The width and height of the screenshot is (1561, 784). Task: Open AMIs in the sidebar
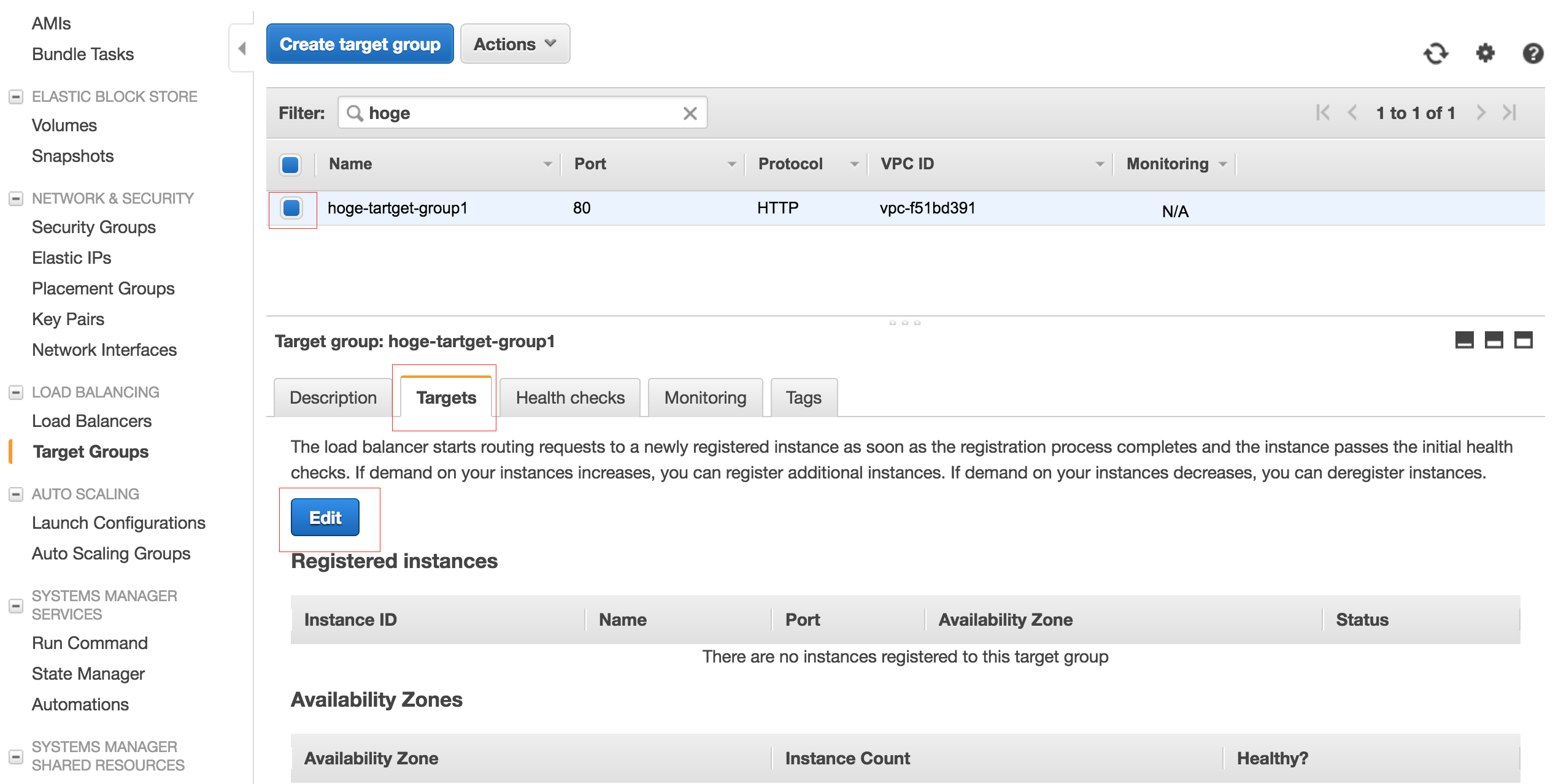click(52, 23)
